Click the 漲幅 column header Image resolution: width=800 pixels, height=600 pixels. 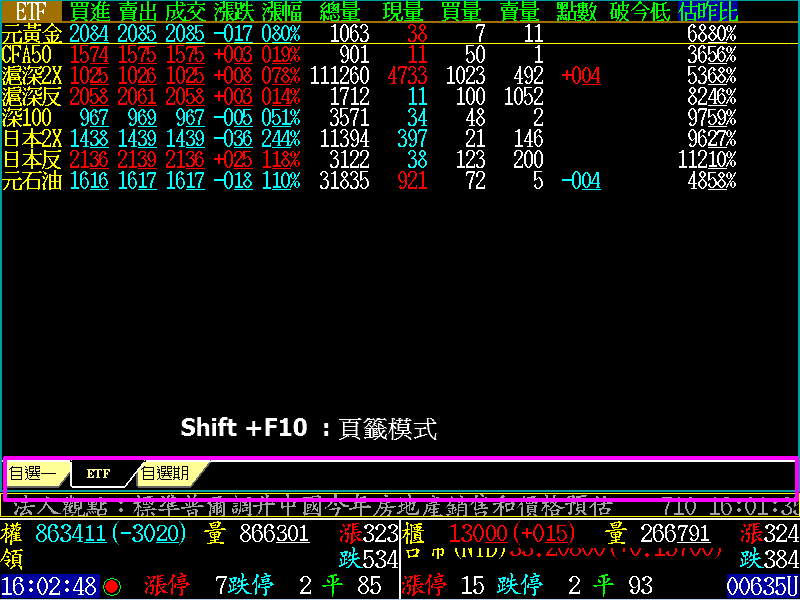point(281,11)
